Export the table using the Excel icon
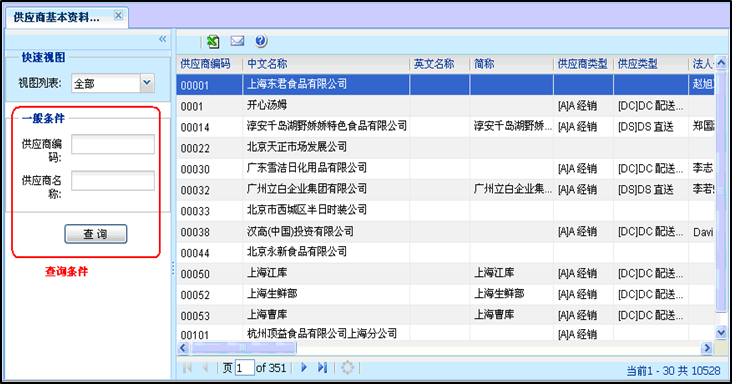 (x=213, y=42)
